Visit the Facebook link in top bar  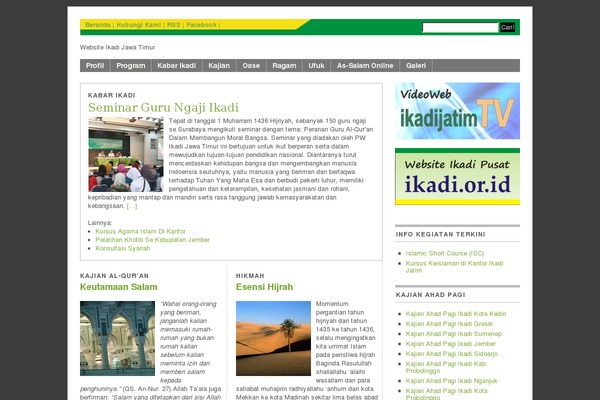201,25
